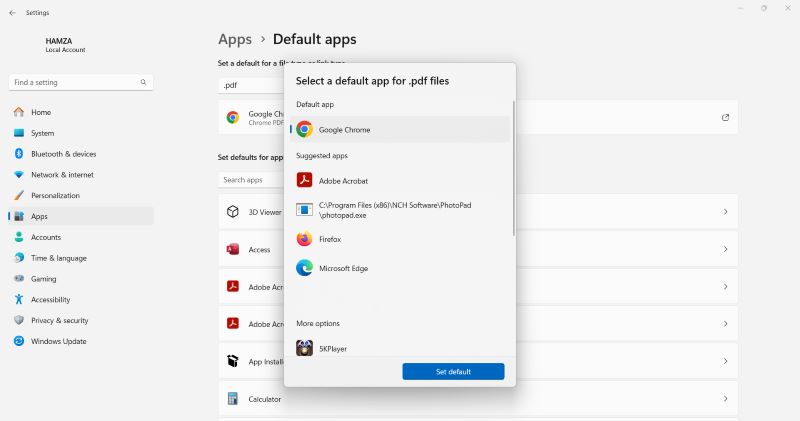Open Network & internet settings
Viewport: 800px width, 421px height.
click(81, 175)
